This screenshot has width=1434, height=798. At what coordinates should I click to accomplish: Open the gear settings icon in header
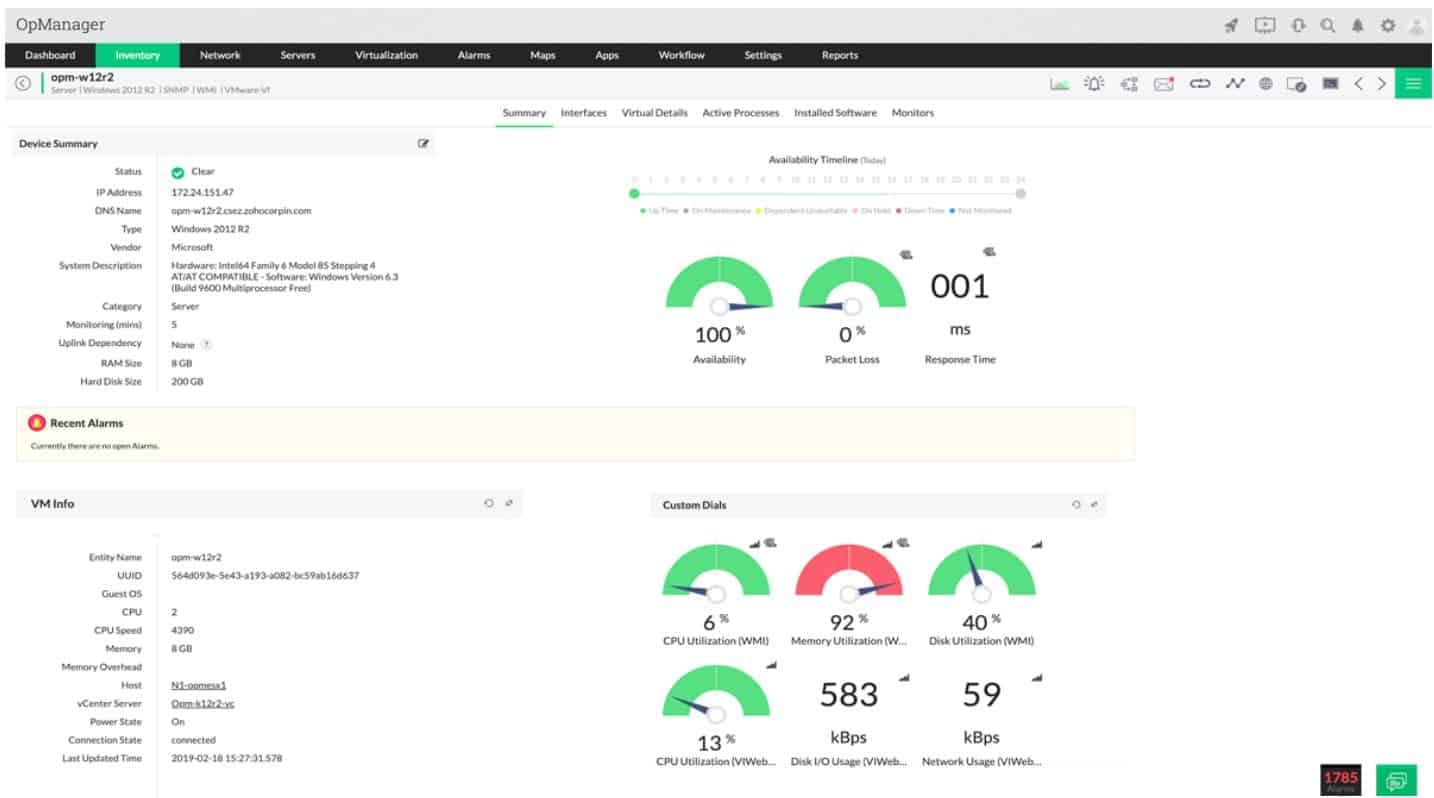(1387, 26)
